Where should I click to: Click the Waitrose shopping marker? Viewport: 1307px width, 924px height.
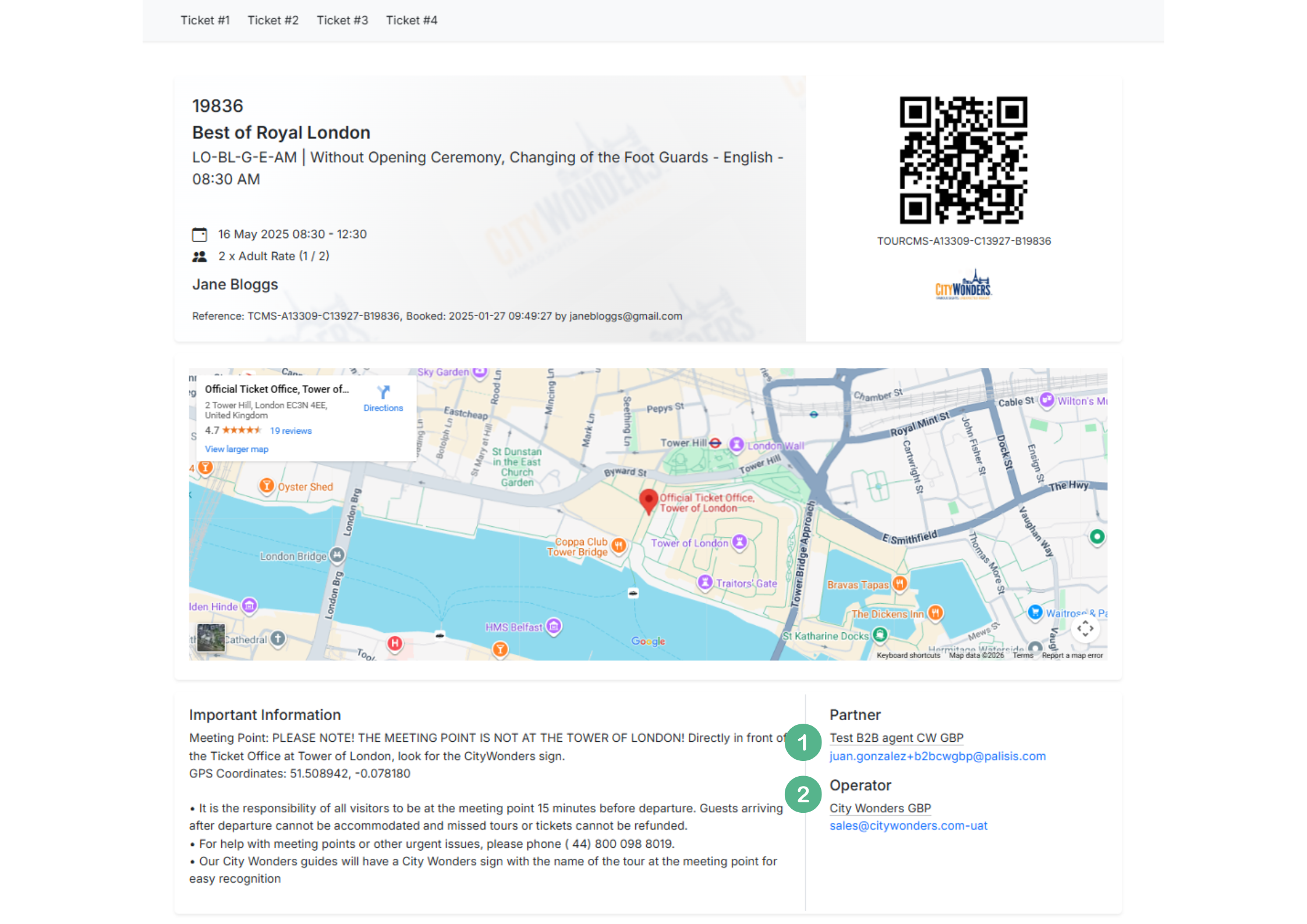[1035, 612]
